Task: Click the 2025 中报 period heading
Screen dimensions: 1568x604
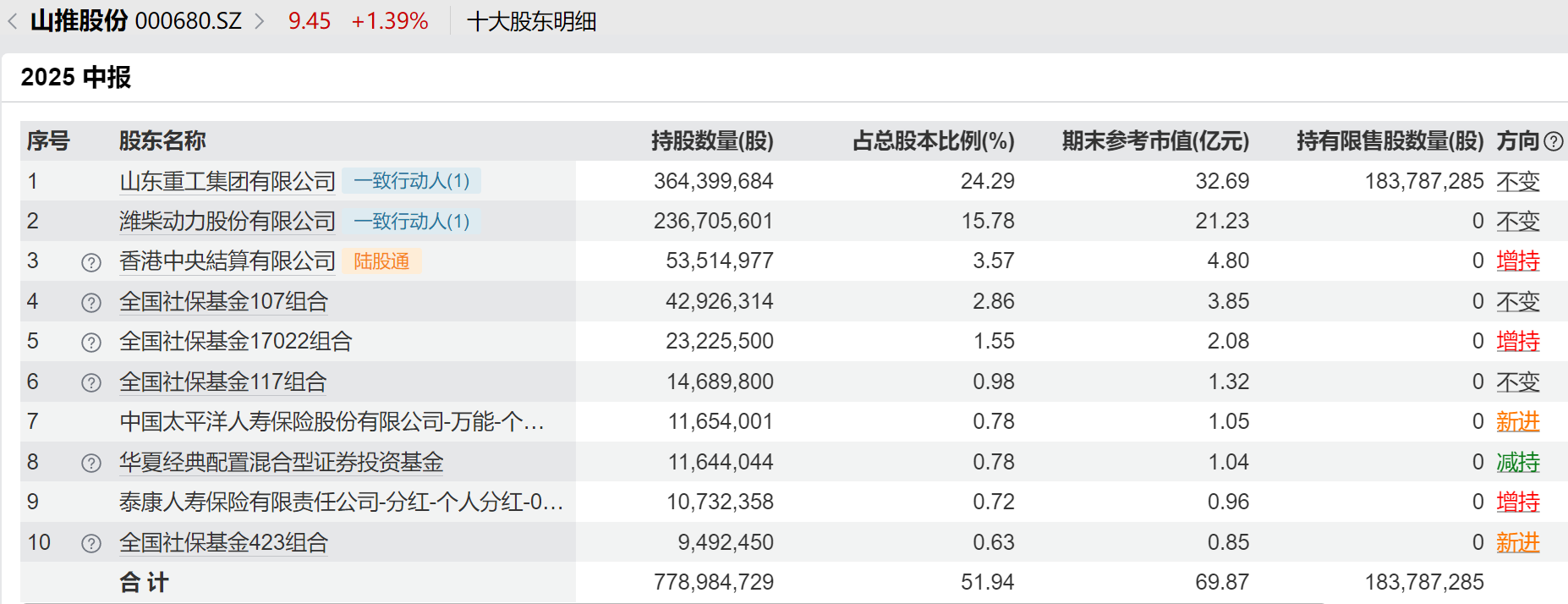Action: click(76, 77)
